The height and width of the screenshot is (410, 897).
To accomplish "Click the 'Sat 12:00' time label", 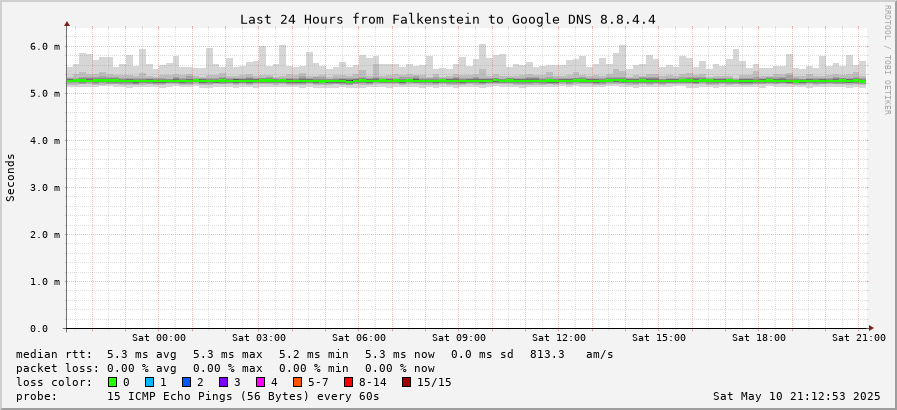I will coord(559,338).
